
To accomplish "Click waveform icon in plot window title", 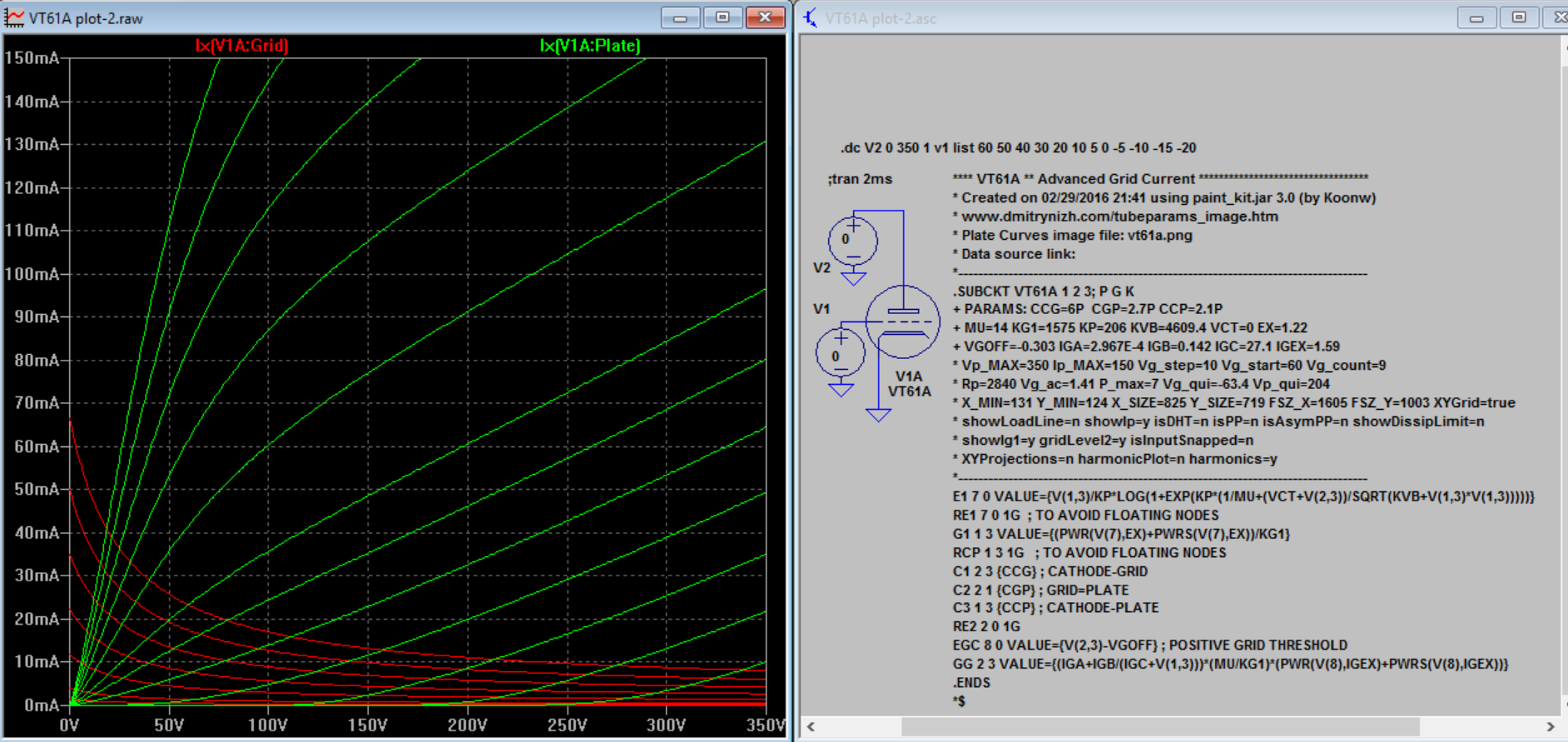I will point(14,17).
